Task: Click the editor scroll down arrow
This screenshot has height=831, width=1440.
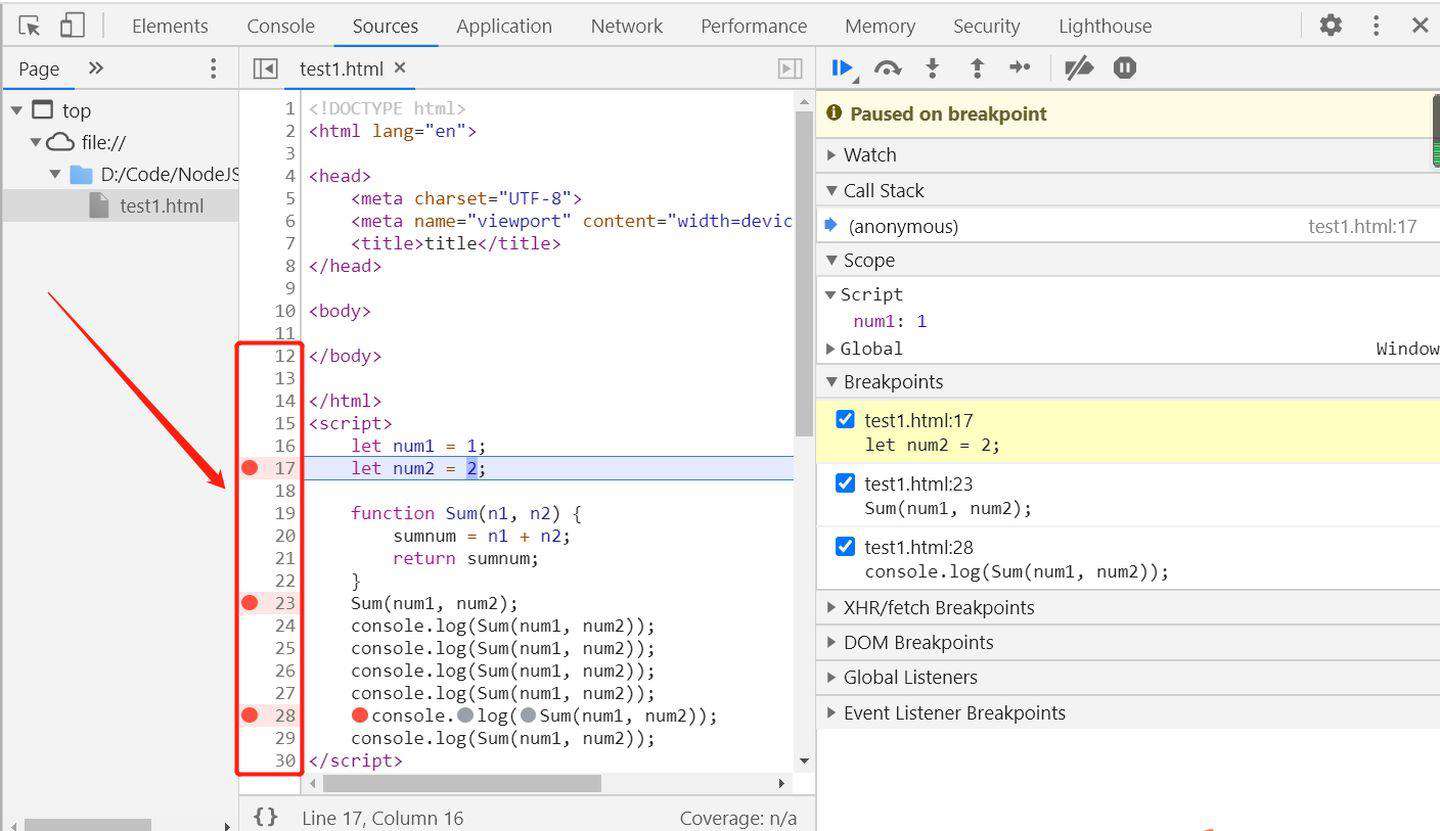Action: coord(805,761)
